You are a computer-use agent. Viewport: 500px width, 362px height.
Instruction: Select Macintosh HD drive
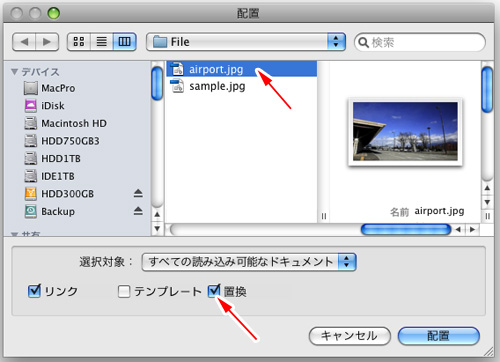(74, 124)
